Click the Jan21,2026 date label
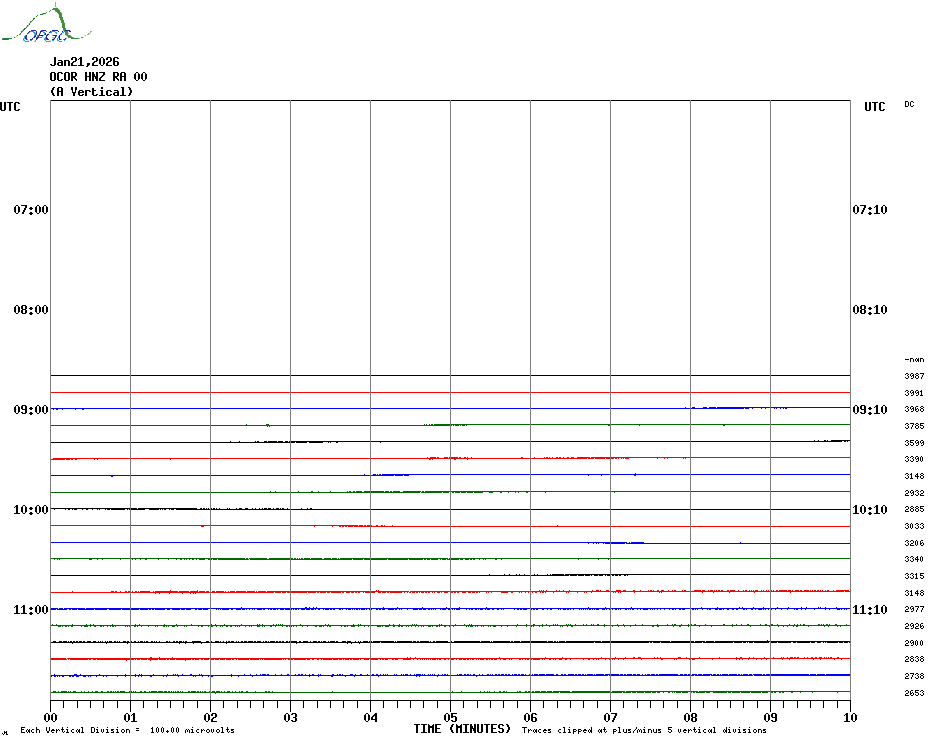Screen dimensions: 930x744 click(84, 62)
